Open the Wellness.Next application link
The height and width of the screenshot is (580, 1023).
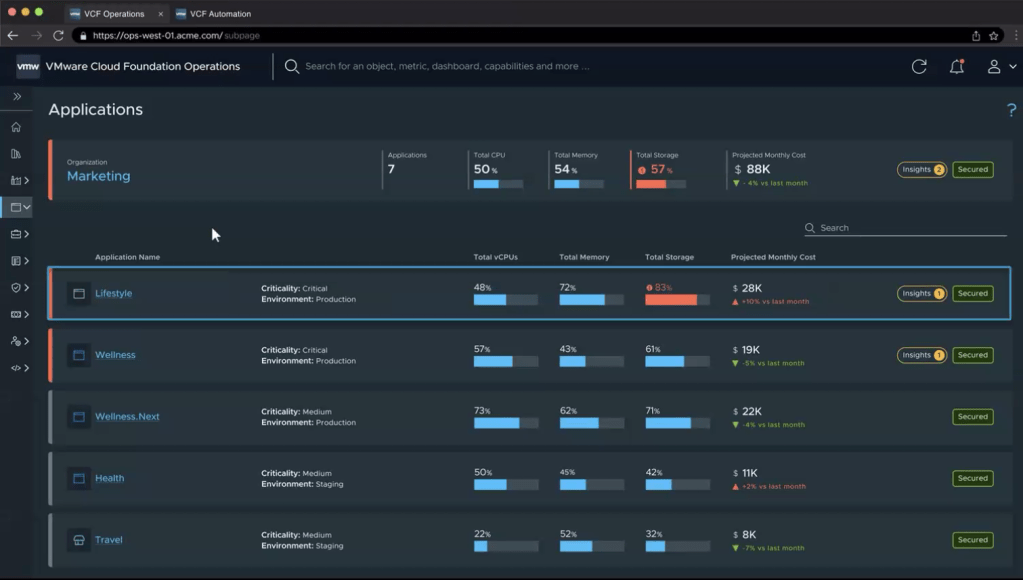click(127, 417)
